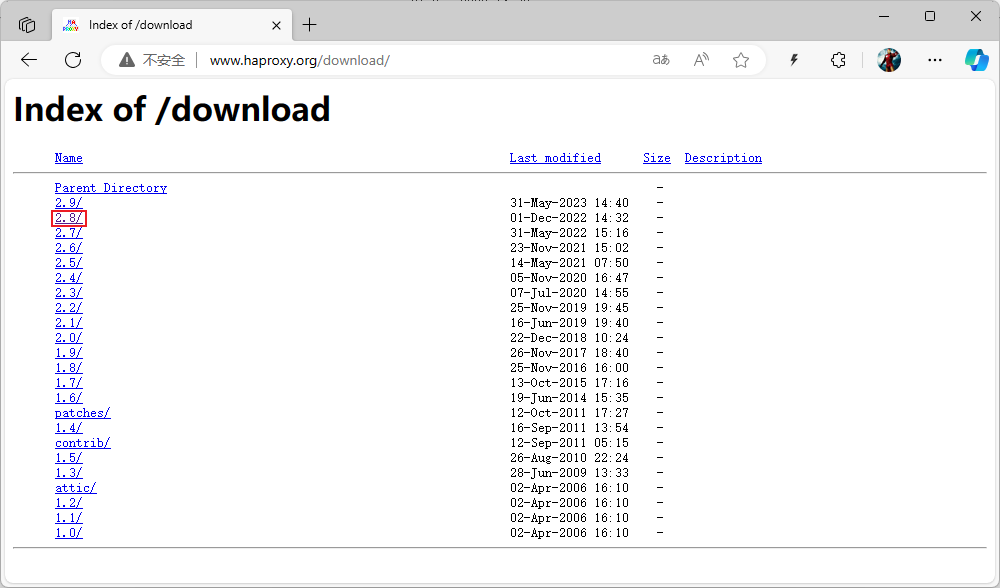Open the Extensions puzzle icon
This screenshot has height=588, width=1000.
point(838,60)
